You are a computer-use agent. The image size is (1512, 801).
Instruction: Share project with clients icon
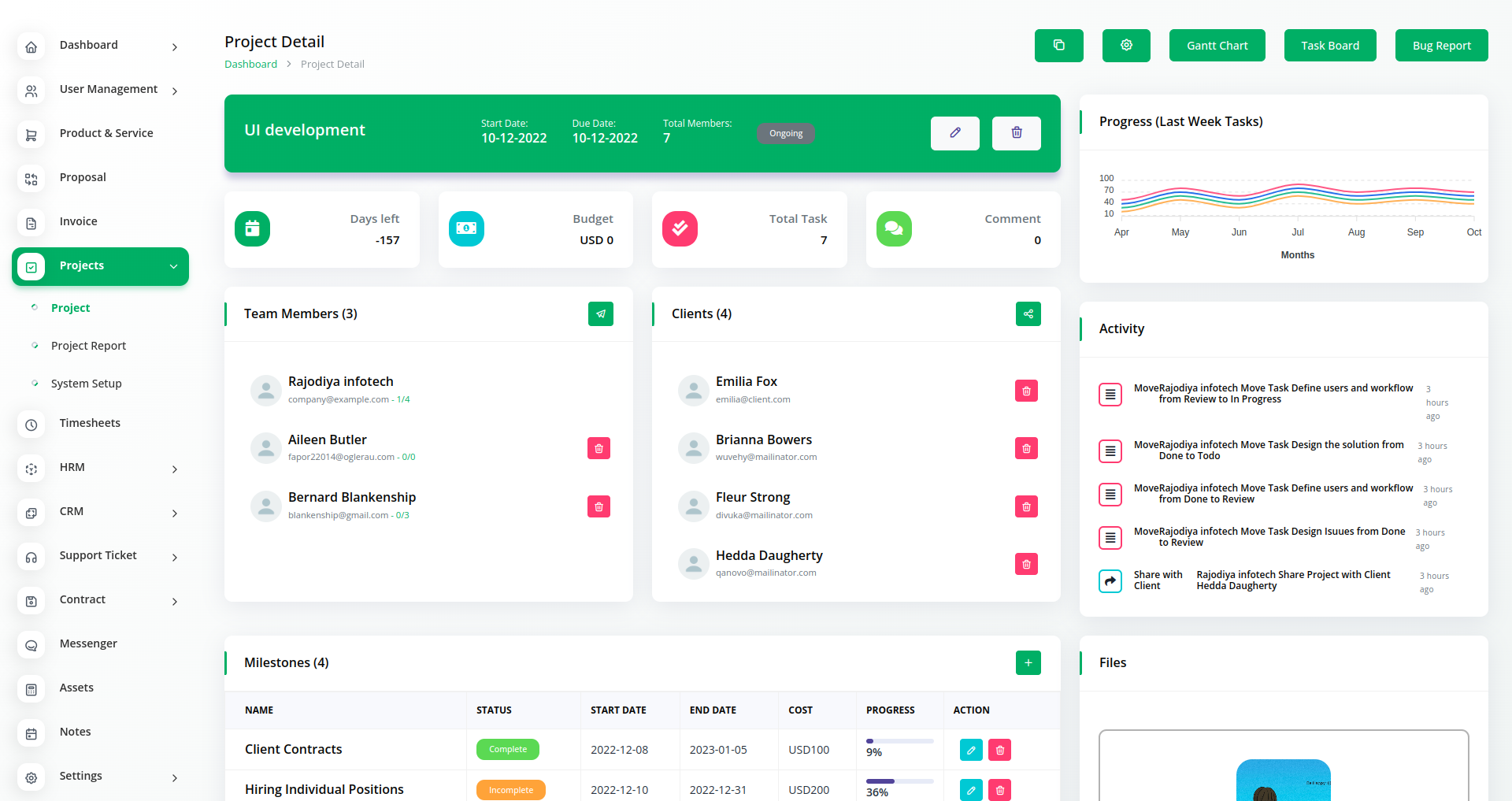point(1028,313)
